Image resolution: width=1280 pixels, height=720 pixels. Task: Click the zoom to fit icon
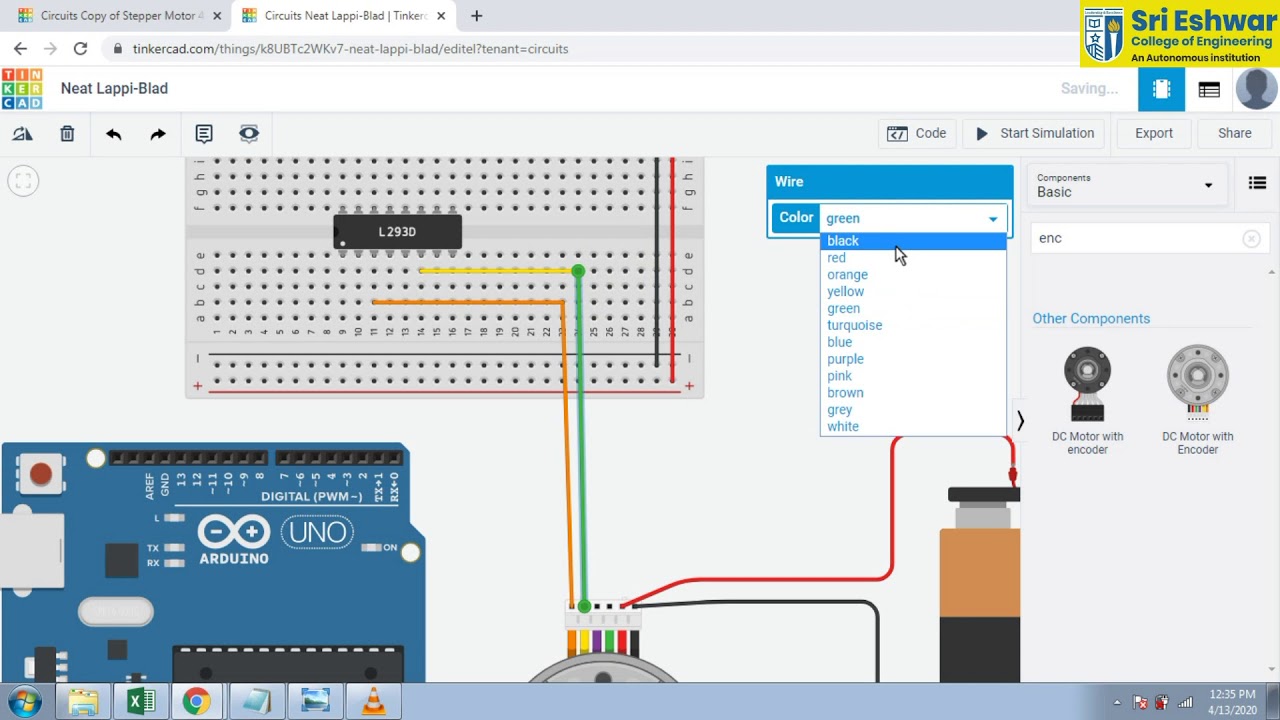23,181
